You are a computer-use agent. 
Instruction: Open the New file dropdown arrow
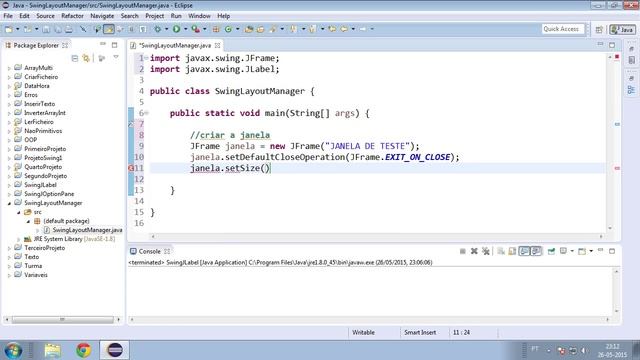[18, 29]
